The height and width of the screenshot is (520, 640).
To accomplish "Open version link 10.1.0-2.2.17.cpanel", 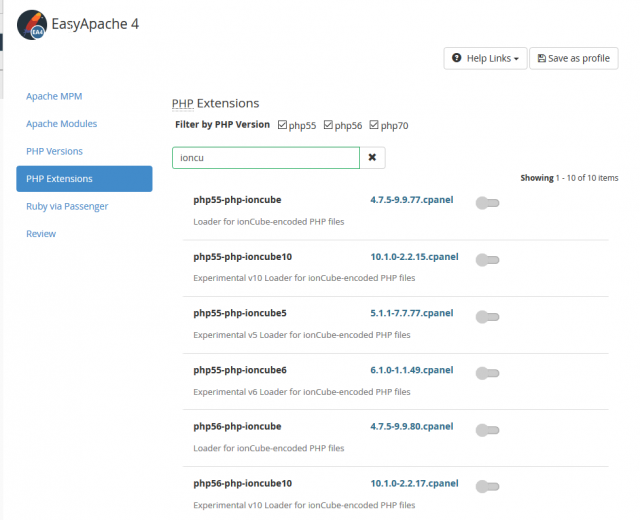I will tap(414, 483).
